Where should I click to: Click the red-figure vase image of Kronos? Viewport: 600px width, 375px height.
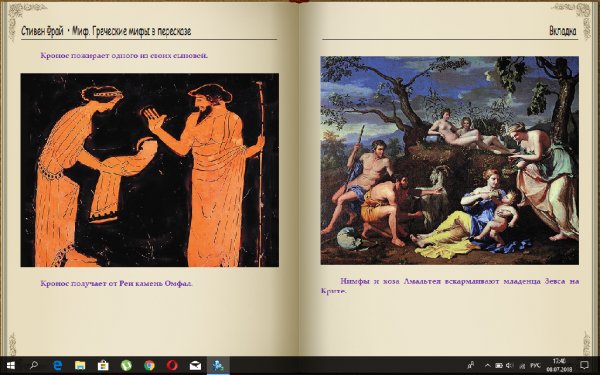pos(150,170)
